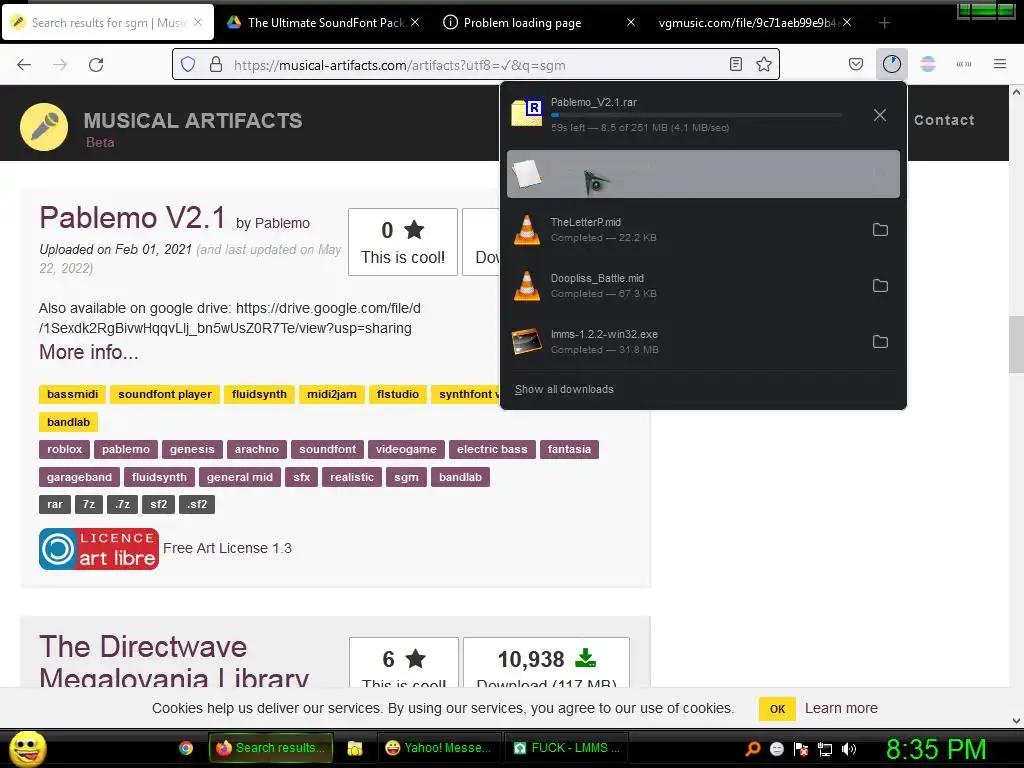Screen dimensions: 1024x768
Task: Open the Firefox hamburger menu
Action: [x=1000, y=64]
